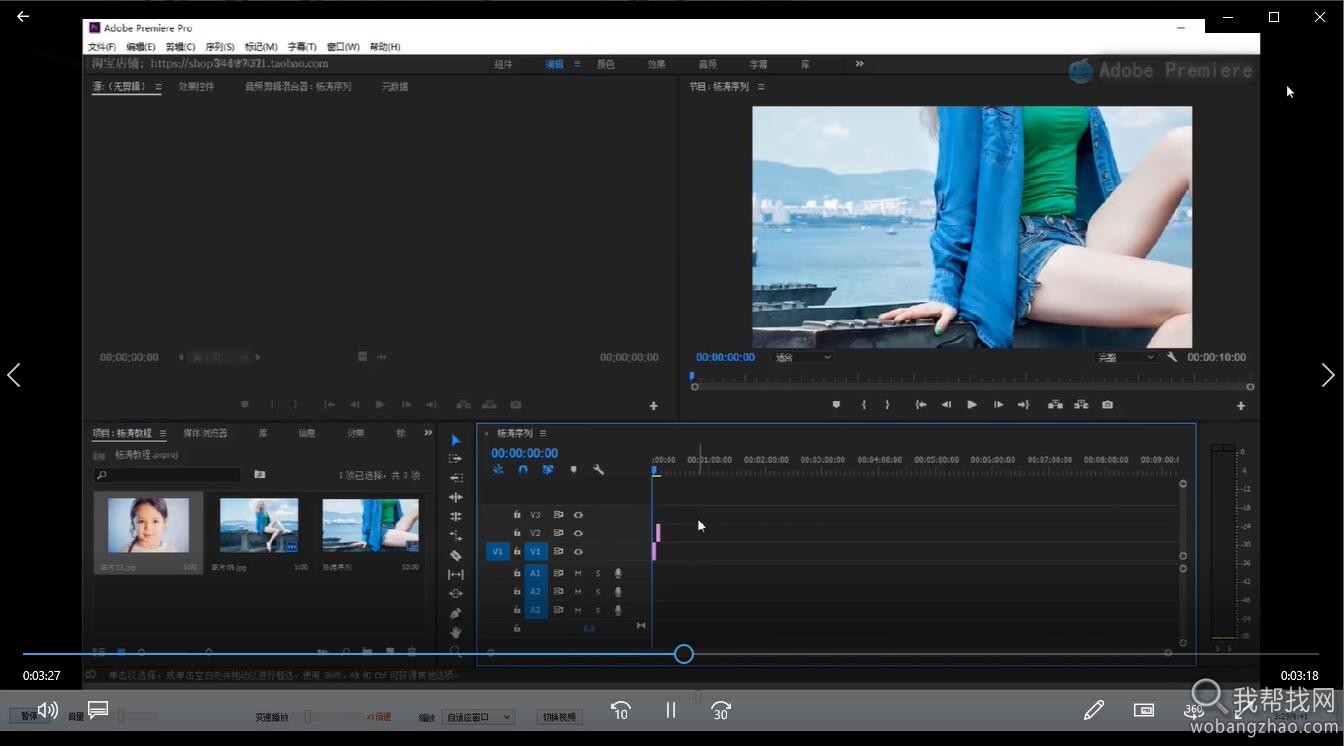Rewind video 10 seconds
Viewport: 1344px width, 746px height.
620,710
